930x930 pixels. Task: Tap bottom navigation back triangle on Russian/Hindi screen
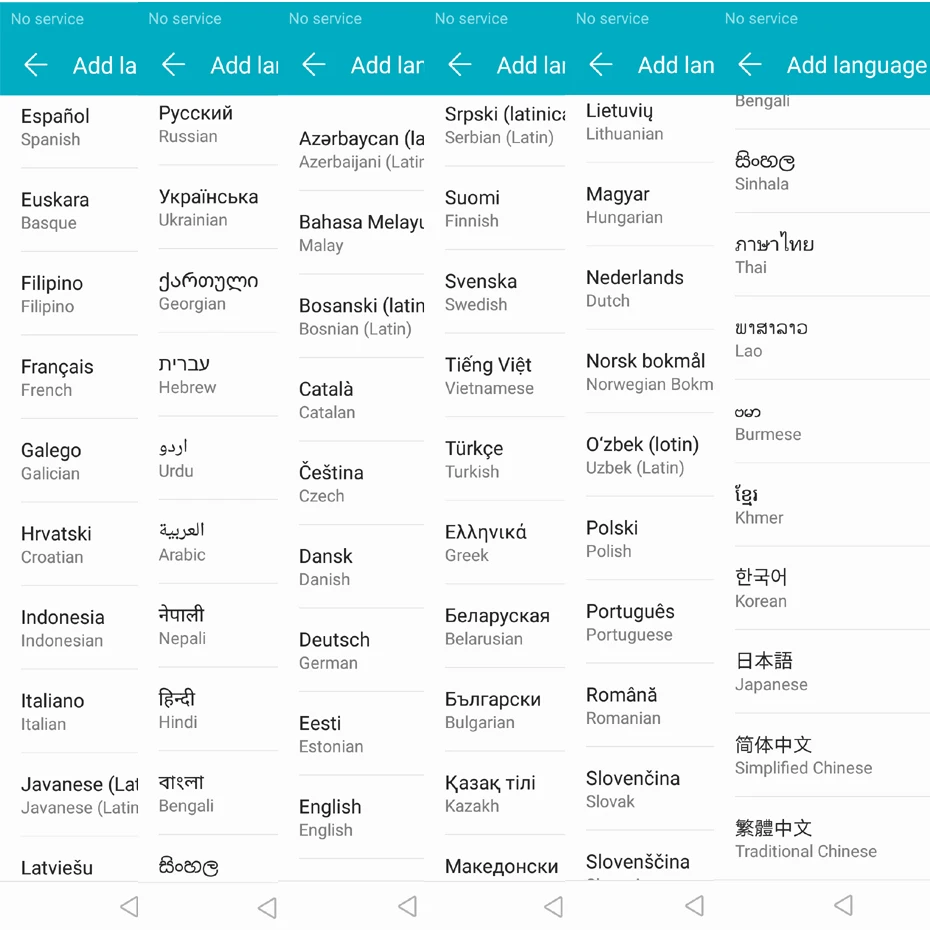(267, 906)
